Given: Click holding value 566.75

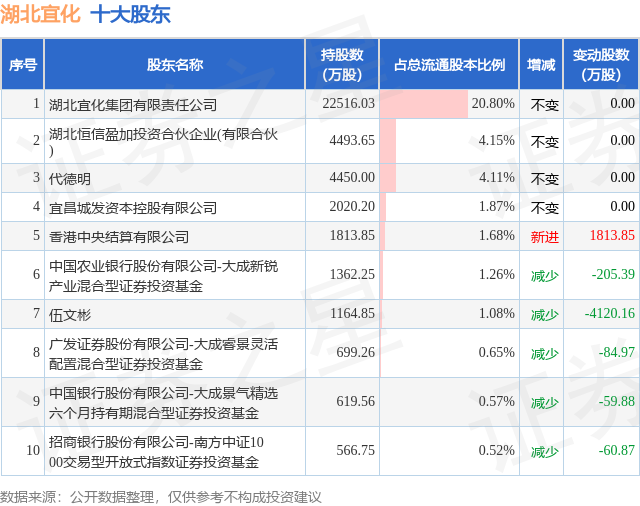Looking at the screenshot, I should coord(356,450).
